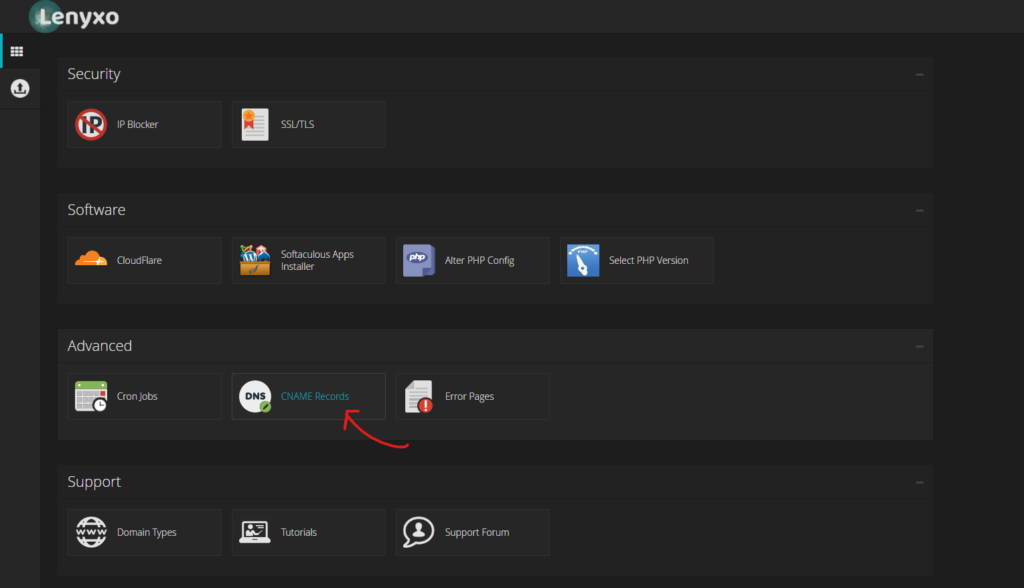Open the Cron Jobs calendar icon
This screenshot has height=588, width=1024.
tap(91, 396)
